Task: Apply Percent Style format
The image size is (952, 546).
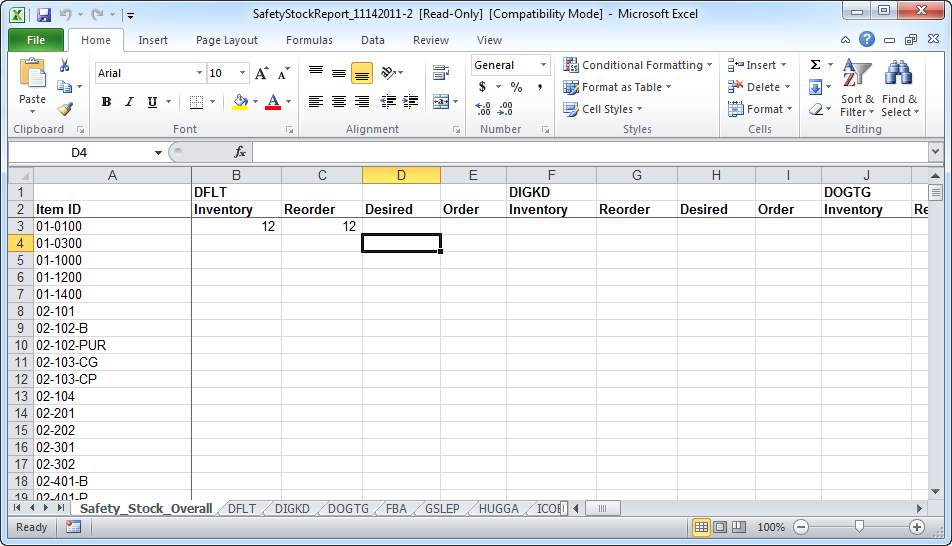Action: [517, 87]
